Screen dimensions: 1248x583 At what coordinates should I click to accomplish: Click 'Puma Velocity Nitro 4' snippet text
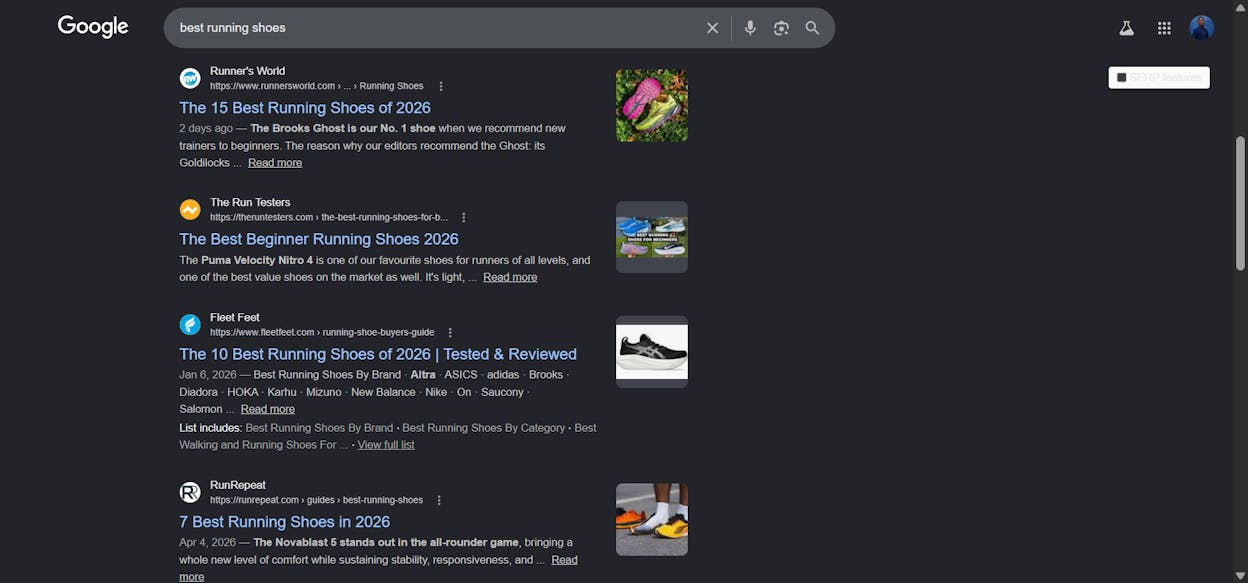coord(257,260)
